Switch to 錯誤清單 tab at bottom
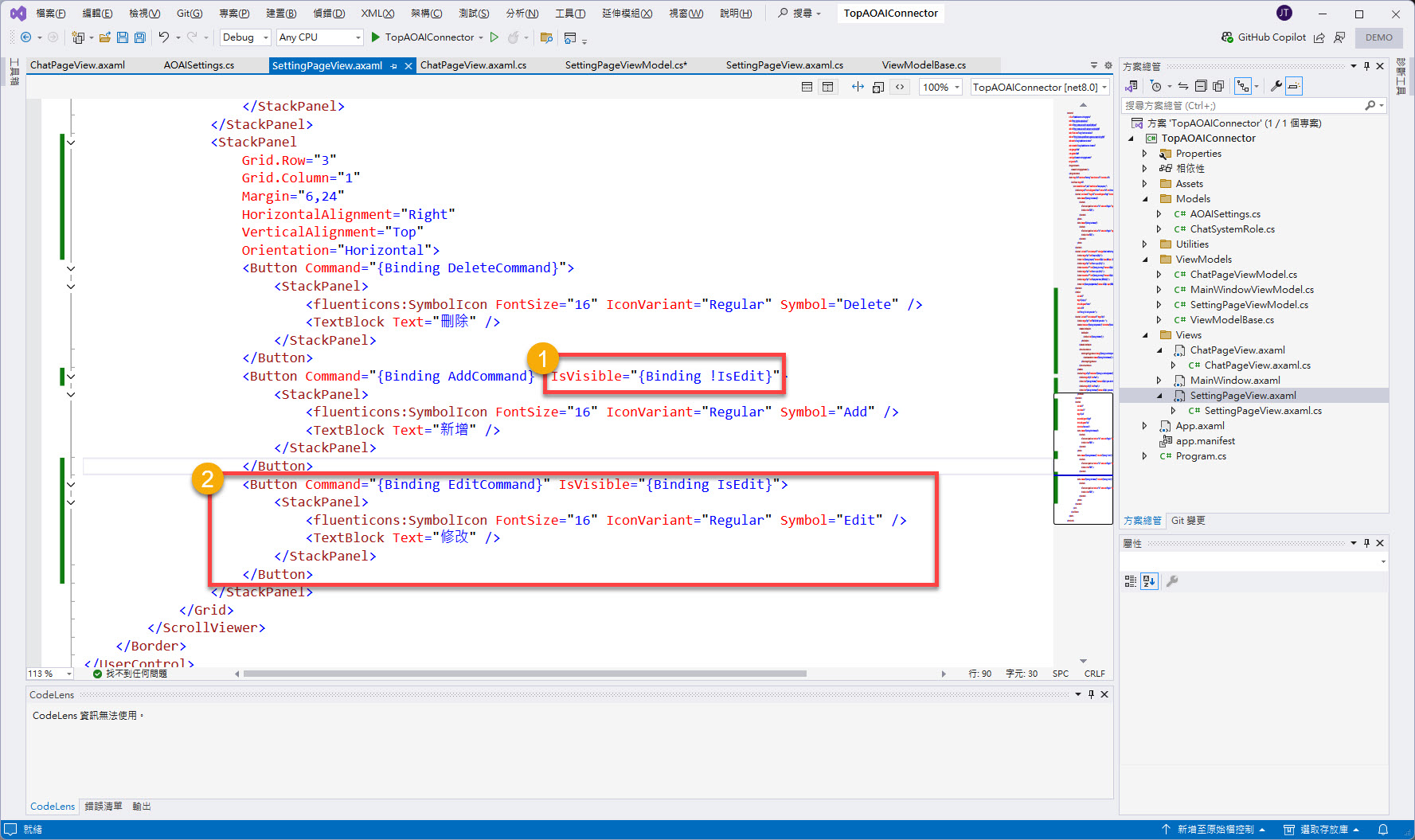The height and width of the screenshot is (840, 1415). coord(104,807)
